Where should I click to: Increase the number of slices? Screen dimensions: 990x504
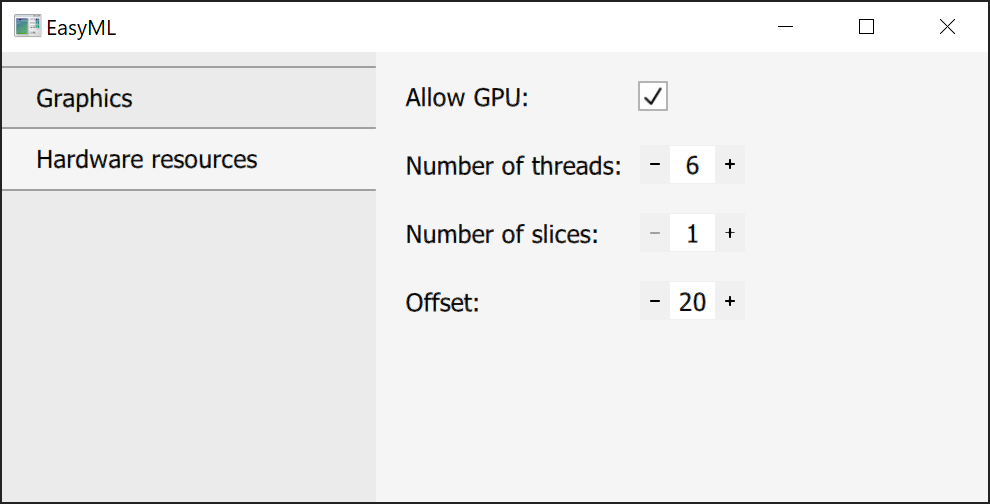pyautogui.click(x=730, y=233)
